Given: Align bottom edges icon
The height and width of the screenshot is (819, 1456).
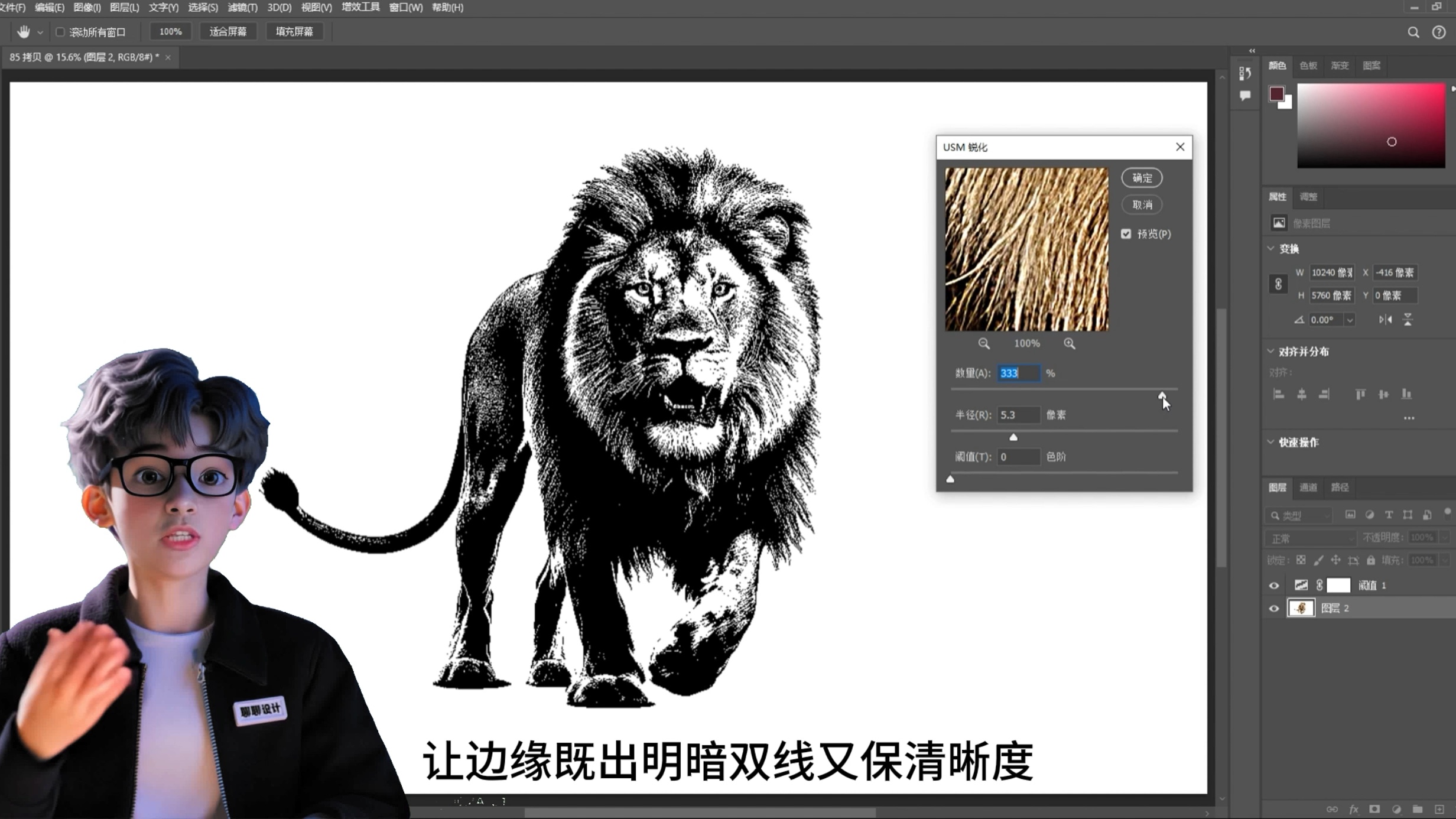Looking at the screenshot, I should [1406, 394].
